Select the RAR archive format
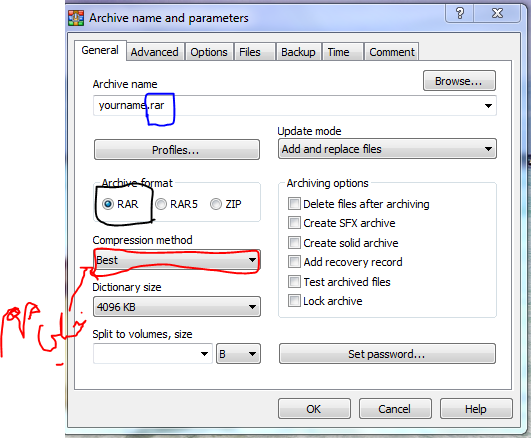The height and width of the screenshot is (438, 531). tap(108, 204)
